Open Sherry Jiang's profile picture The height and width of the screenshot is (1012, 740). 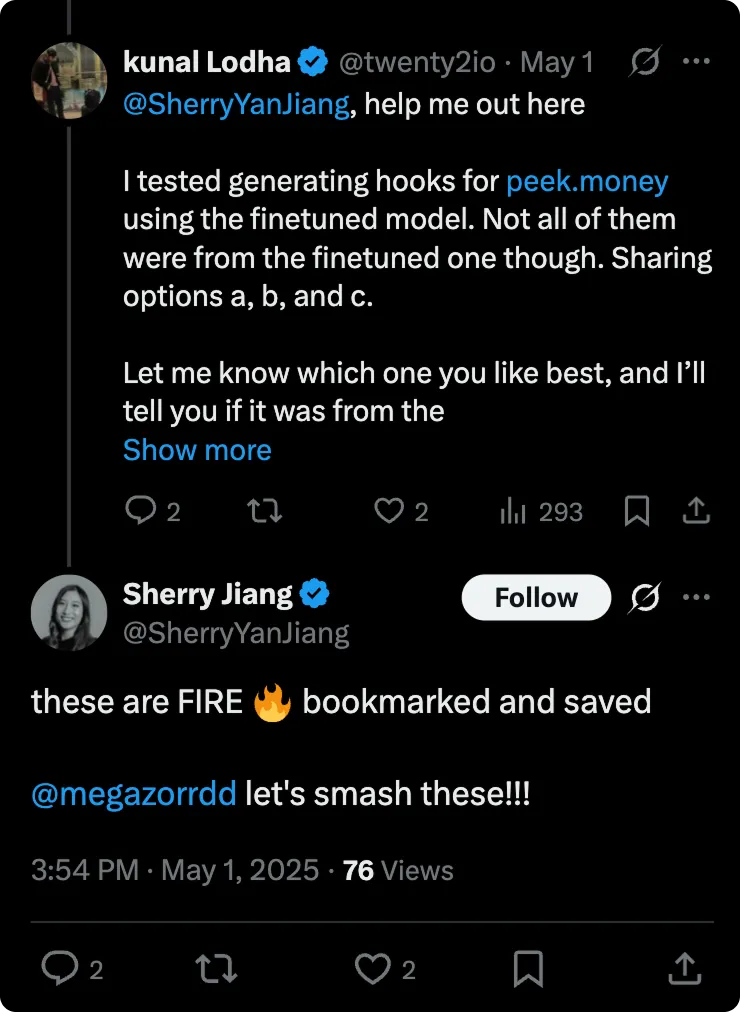(x=68, y=612)
